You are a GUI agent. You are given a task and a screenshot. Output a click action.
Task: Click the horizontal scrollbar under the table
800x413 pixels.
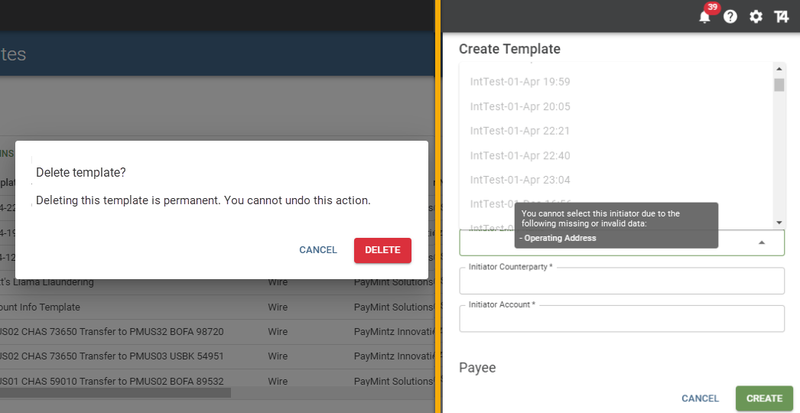point(115,392)
